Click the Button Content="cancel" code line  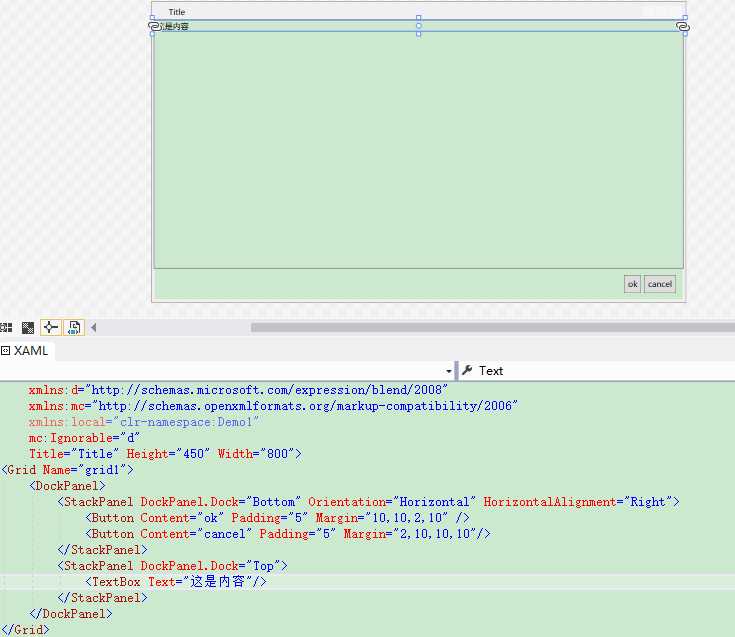[288, 533]
